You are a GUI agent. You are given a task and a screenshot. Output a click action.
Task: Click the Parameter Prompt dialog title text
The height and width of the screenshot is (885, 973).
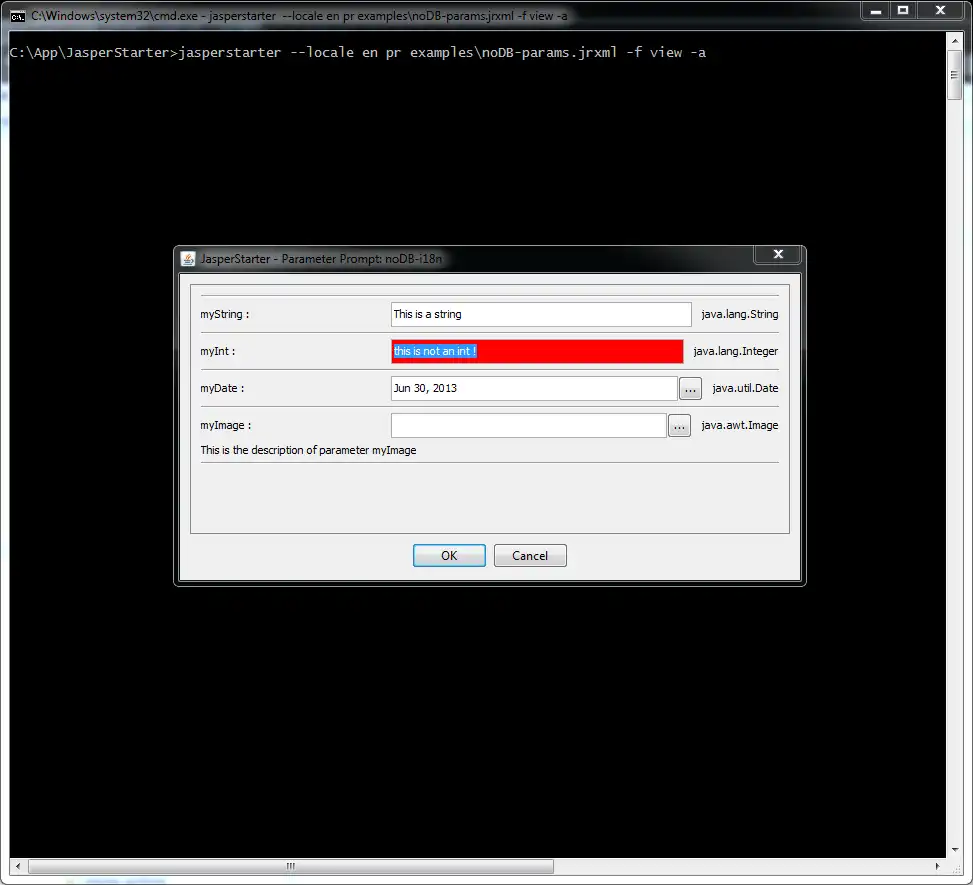(x=321, y=259)
